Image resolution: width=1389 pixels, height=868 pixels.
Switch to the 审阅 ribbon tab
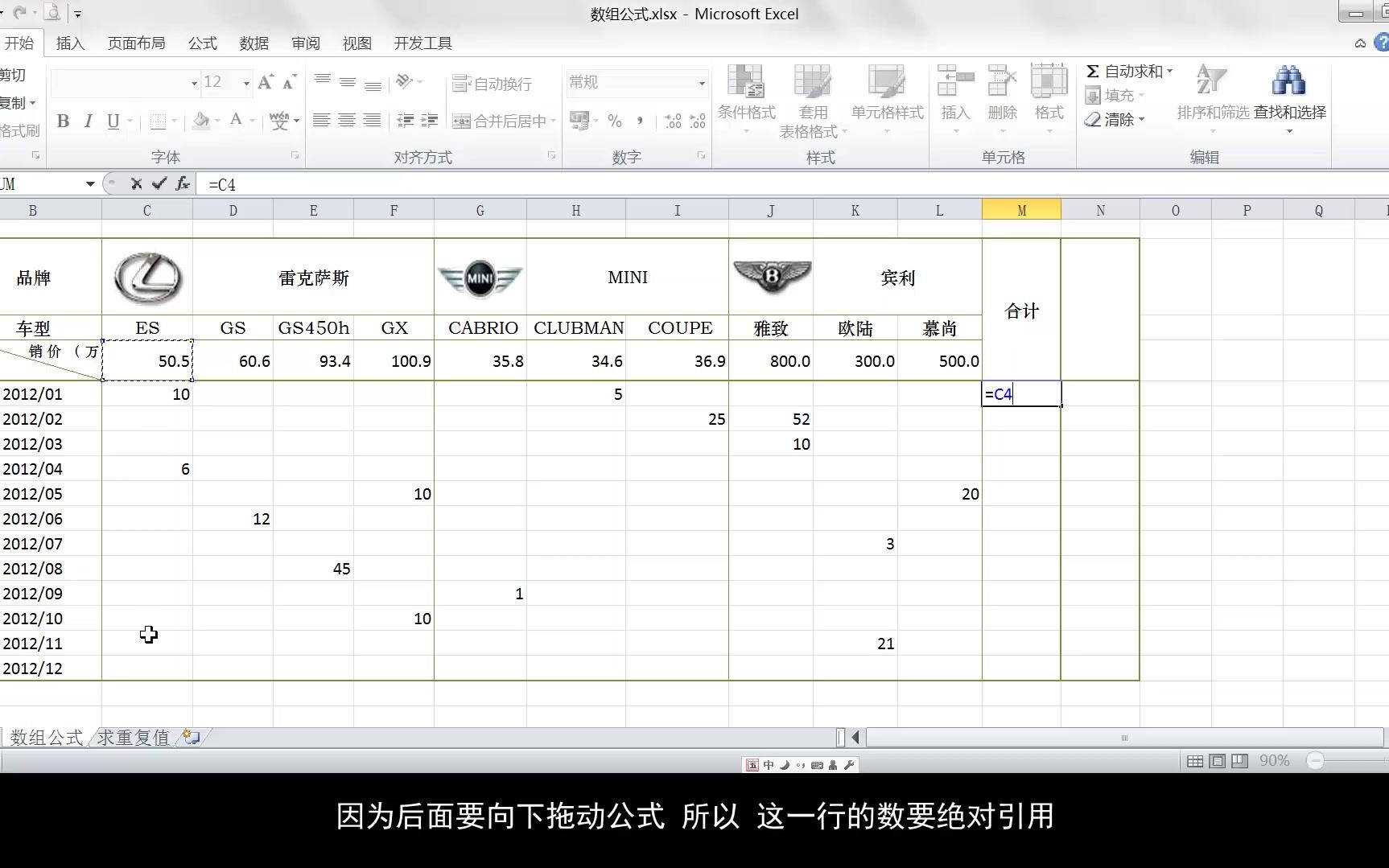click(x=306, y=43)
